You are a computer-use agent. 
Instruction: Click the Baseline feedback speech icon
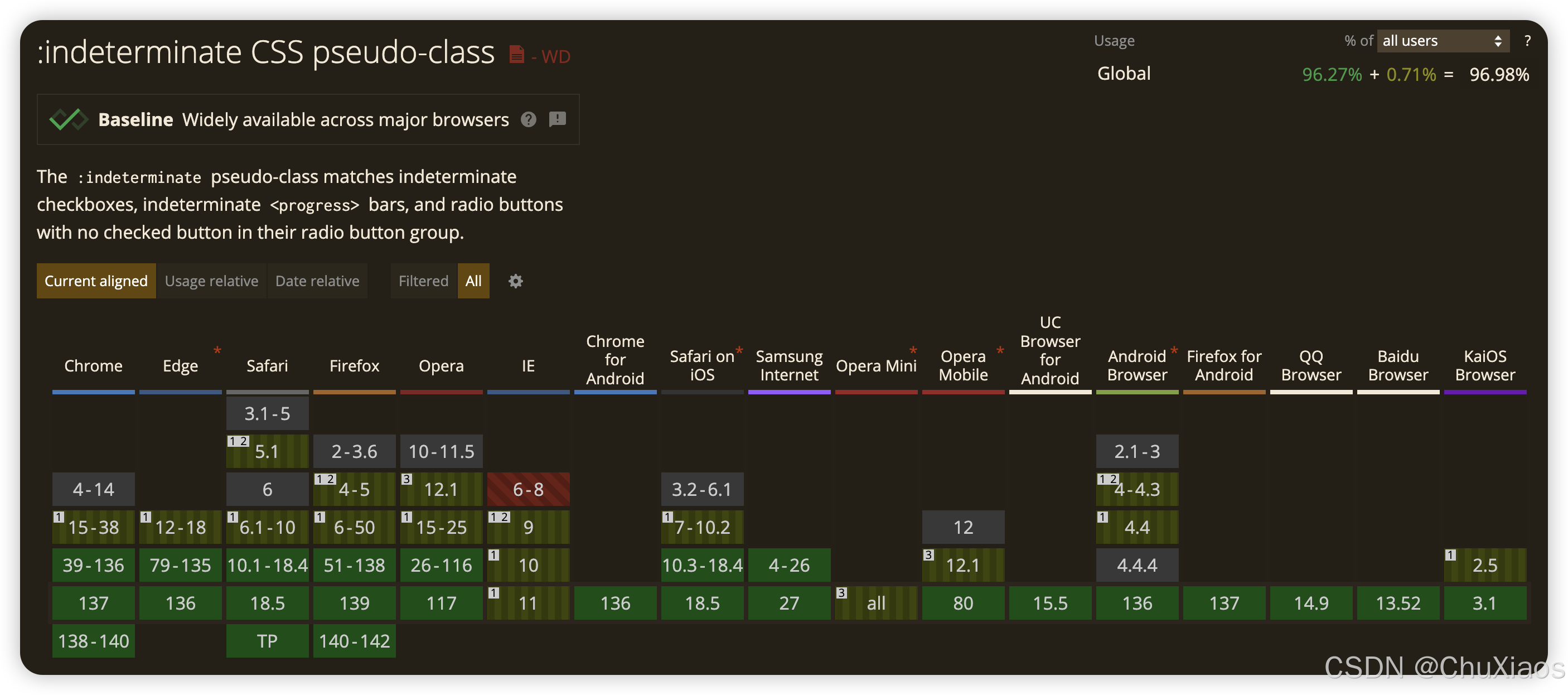pos(557,119)
